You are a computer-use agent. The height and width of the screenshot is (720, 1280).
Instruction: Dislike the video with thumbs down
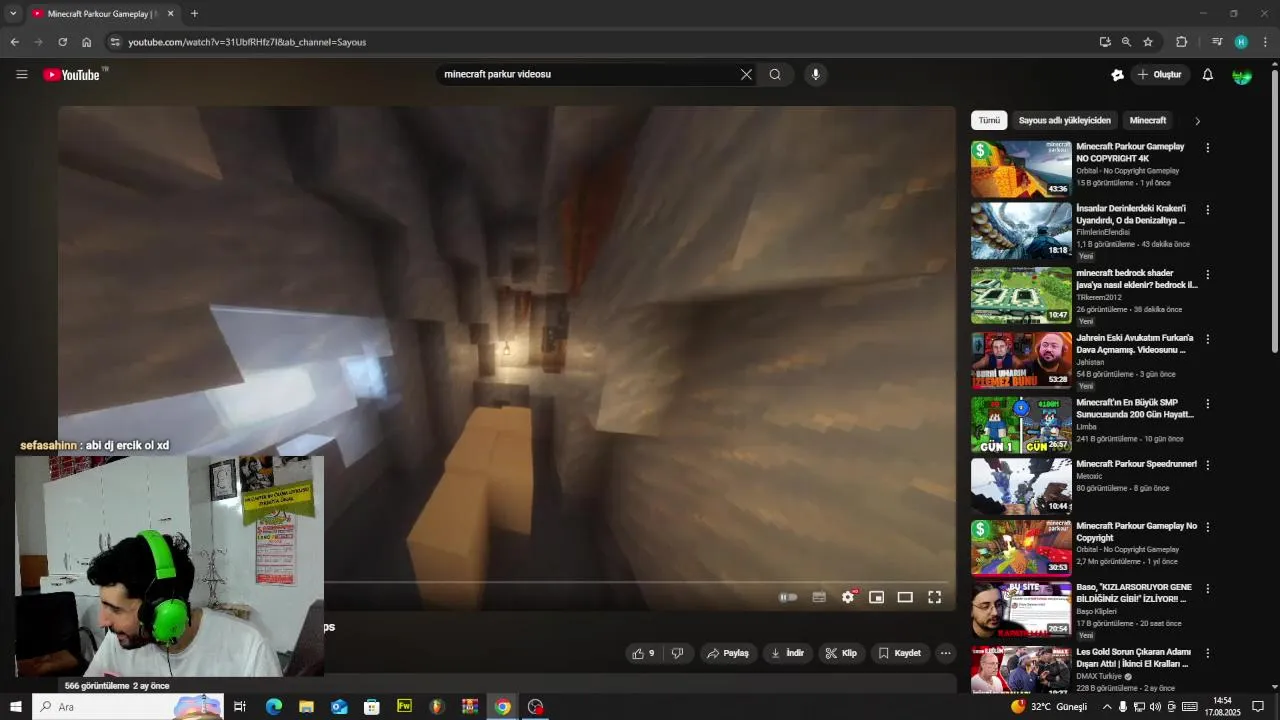click(x=677, y=653)
